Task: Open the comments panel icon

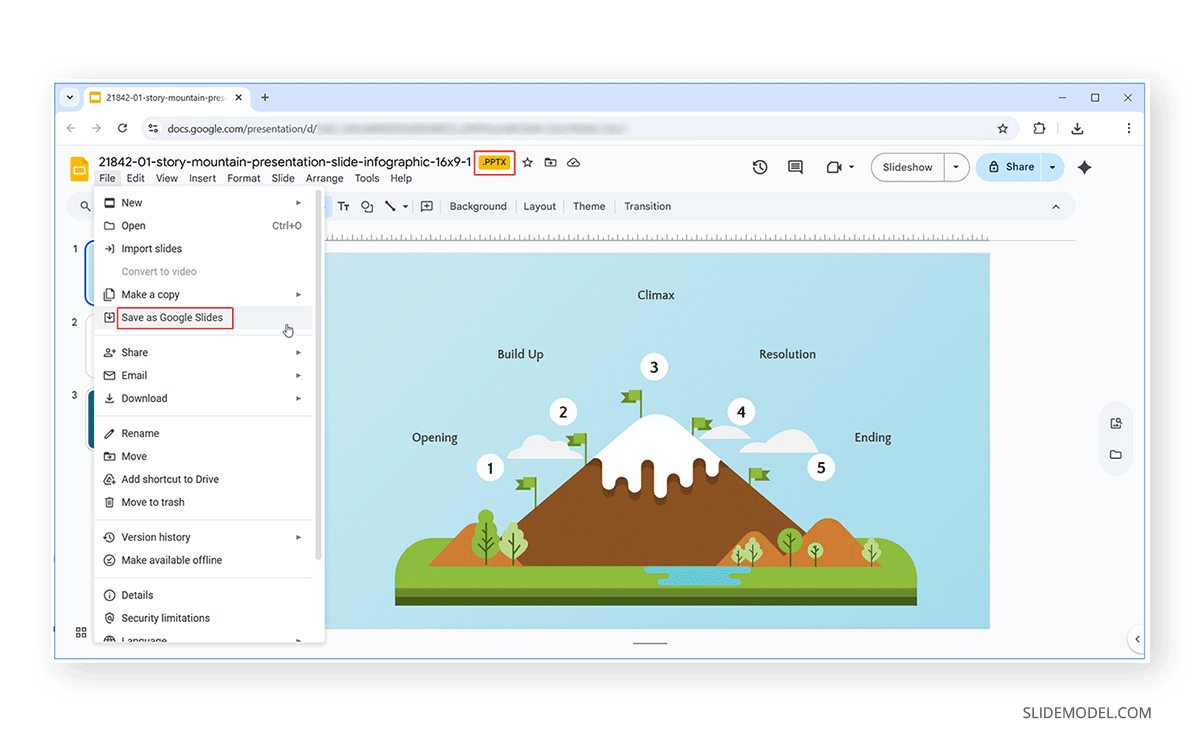Action: (x=795, y=167)
